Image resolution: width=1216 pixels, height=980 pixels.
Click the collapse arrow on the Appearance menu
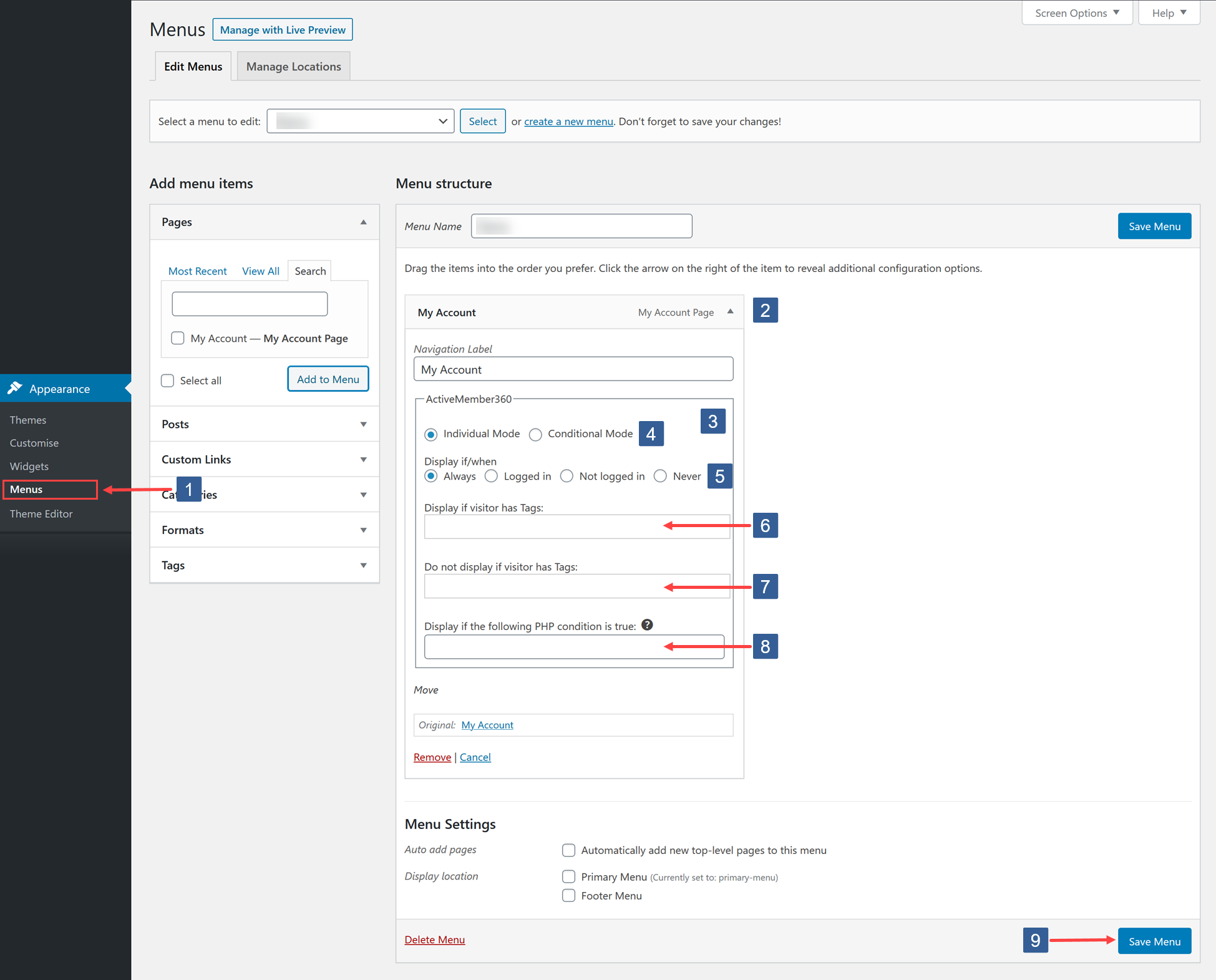127,388
